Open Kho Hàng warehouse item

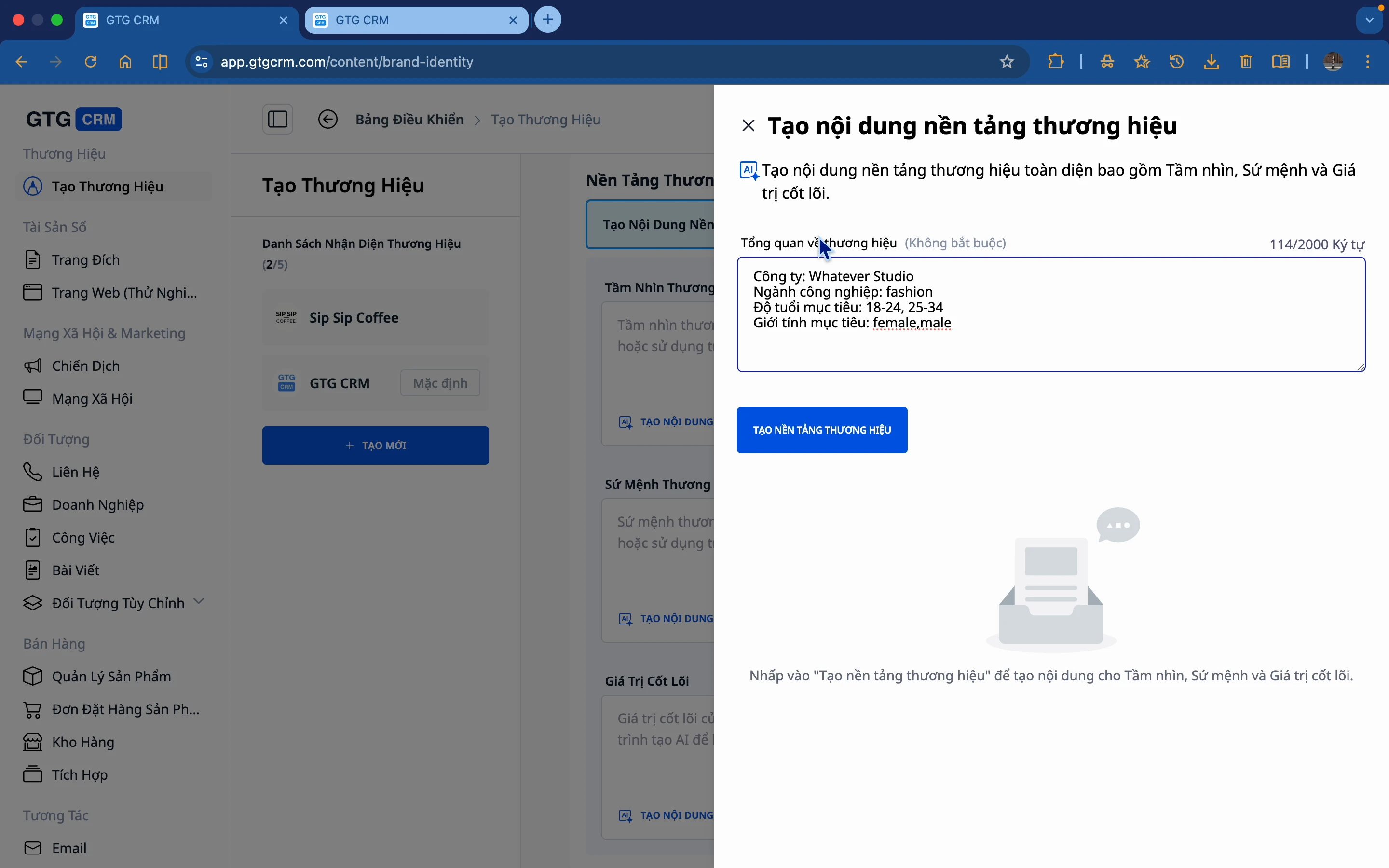coord(82,742)
